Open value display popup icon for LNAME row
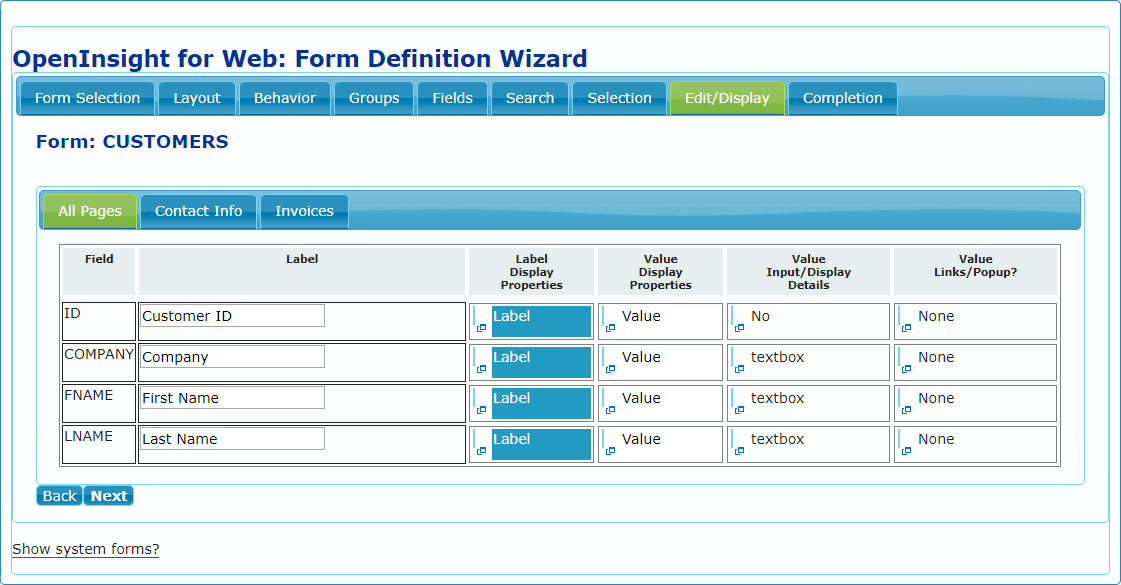Viewport: 1121px width, 585px height. 610,451
